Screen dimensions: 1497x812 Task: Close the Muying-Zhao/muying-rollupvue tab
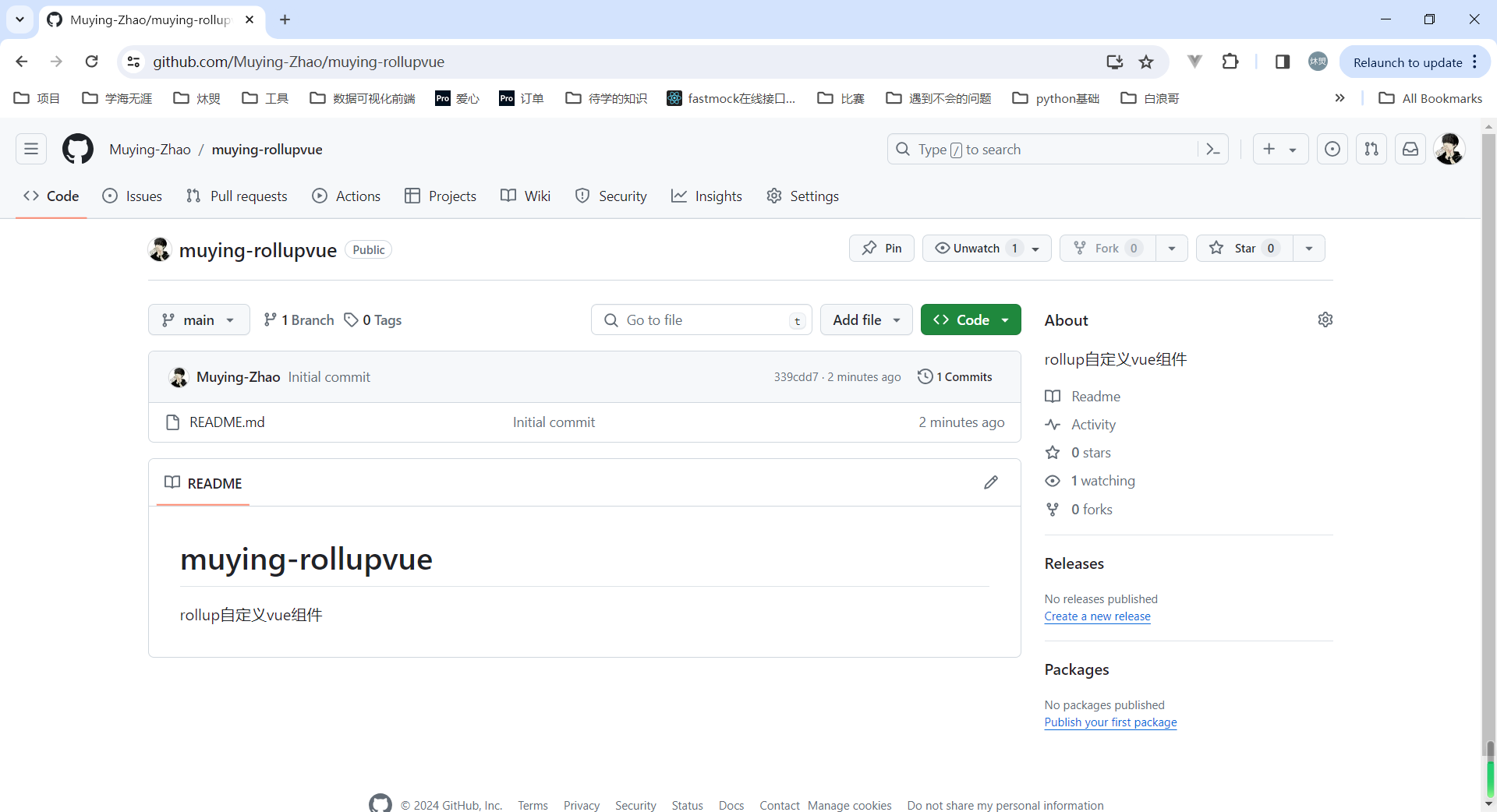(x=249, y=19)
